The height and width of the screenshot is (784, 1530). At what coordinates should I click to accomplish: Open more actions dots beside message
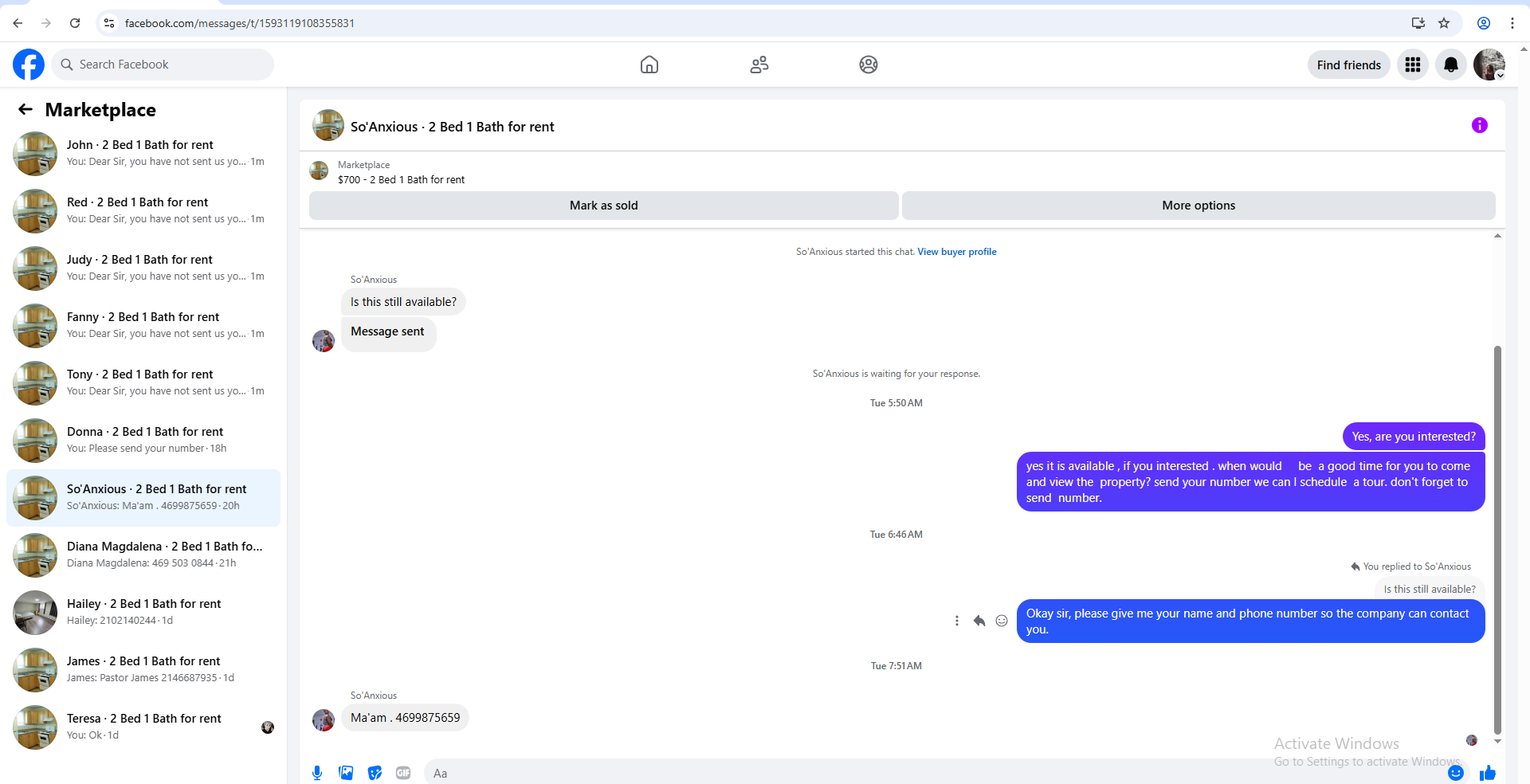pos(957,621)
